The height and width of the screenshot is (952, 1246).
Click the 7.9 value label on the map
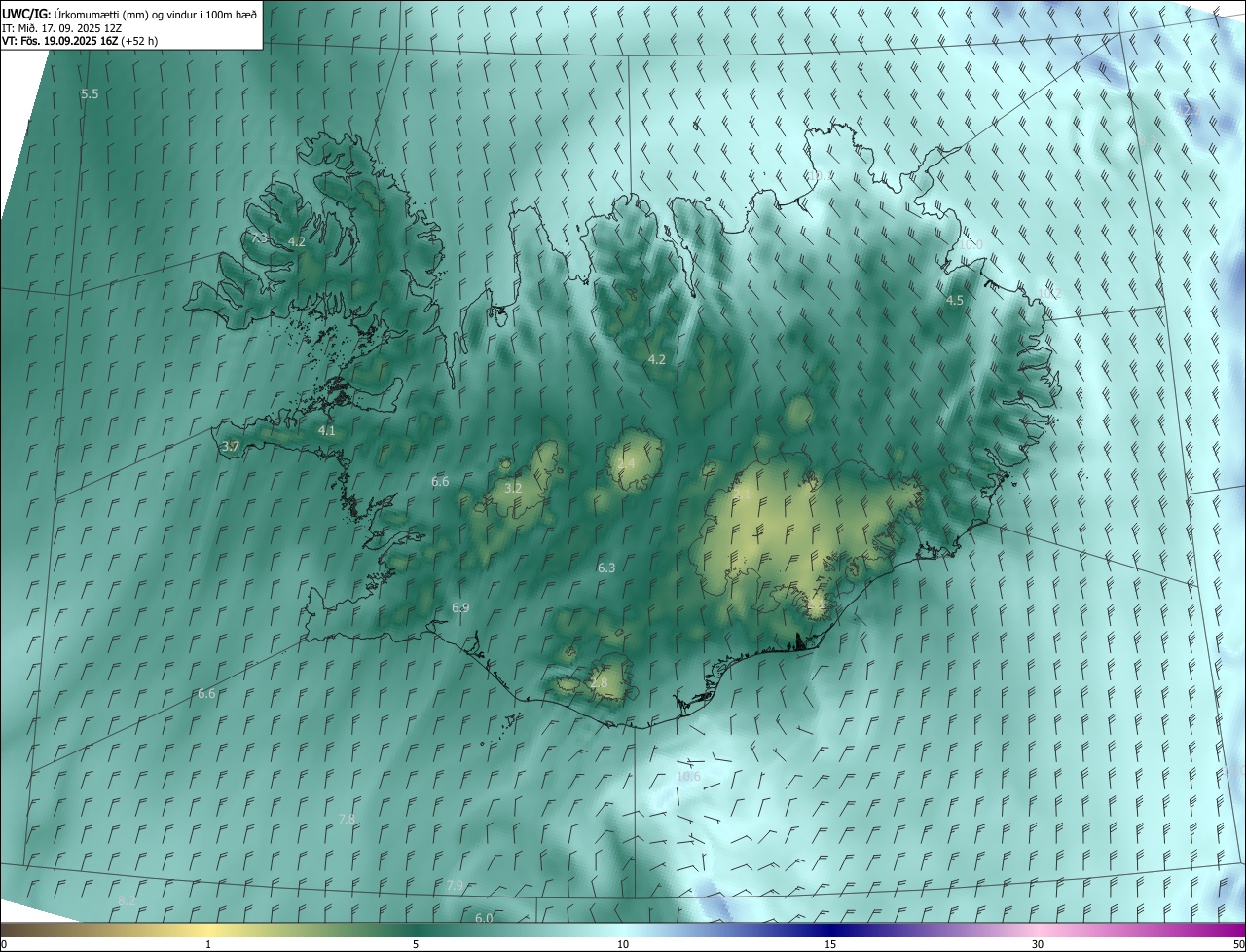[x=455, y=886]
